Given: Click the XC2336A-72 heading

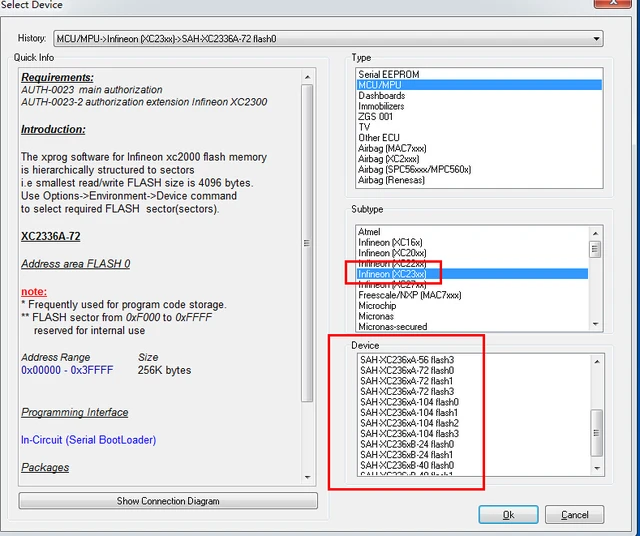Looking at the screenshot, I should tap(51, 236).
